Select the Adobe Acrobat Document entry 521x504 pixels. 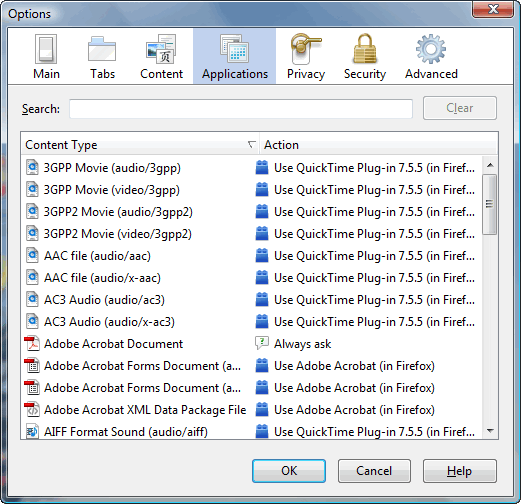(x=113, y=344)
